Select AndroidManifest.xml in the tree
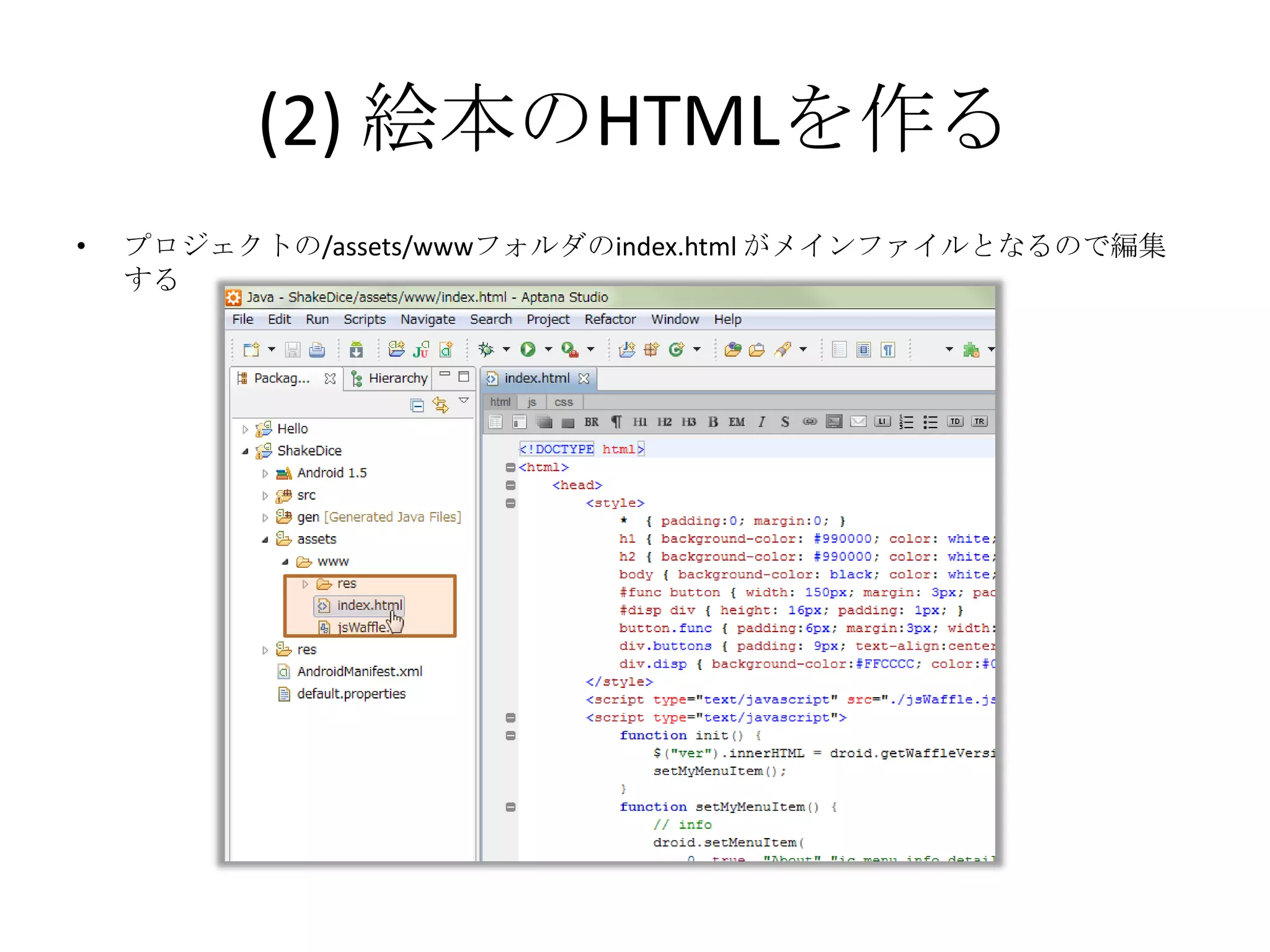The width and height of the screenshot is (1270, 952). (350, 672)
